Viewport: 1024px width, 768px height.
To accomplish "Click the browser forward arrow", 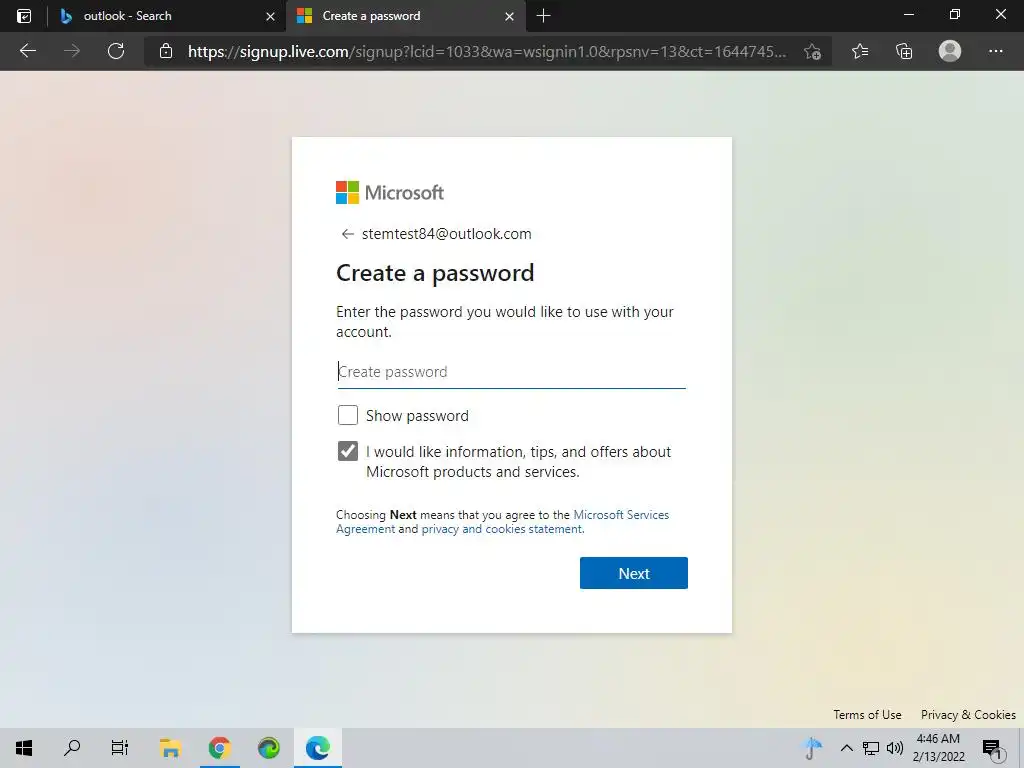I will coord(72,51).
